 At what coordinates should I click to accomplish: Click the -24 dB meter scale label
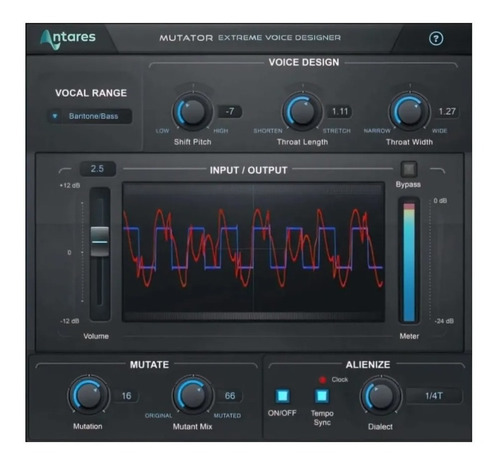tap(444, 321)
